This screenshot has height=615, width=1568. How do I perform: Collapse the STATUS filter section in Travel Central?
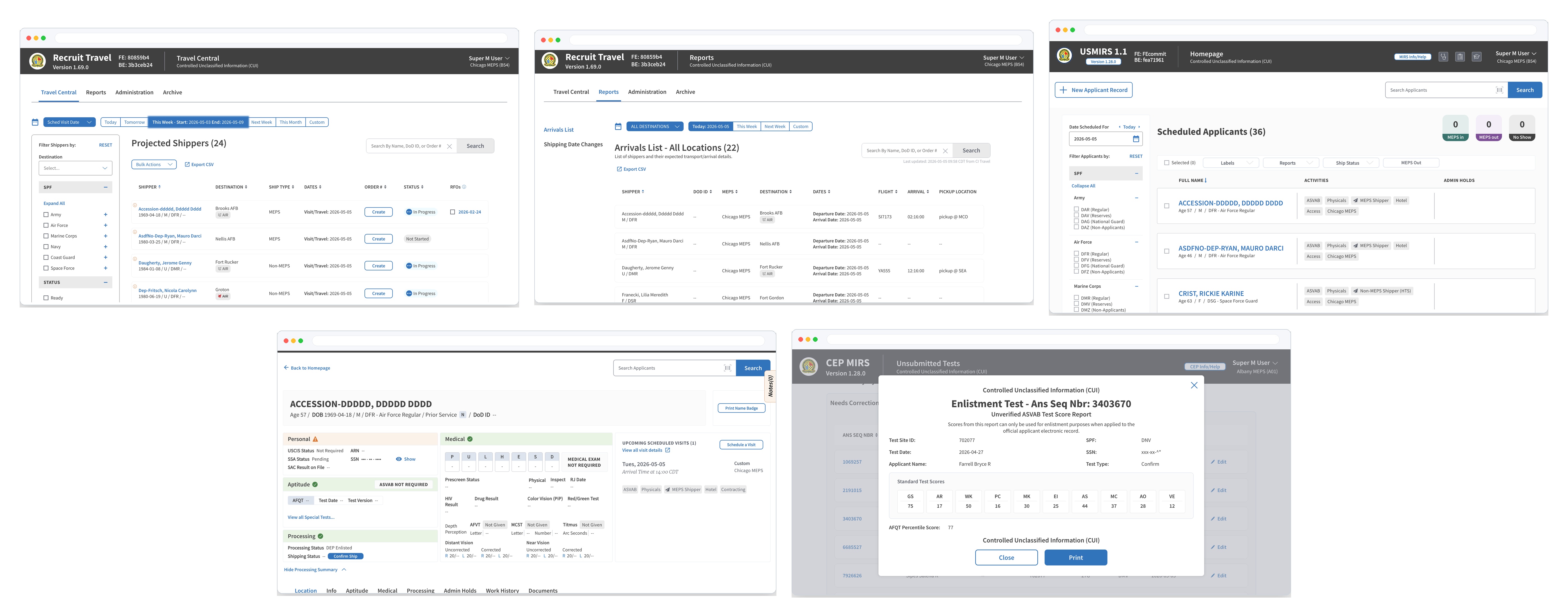(105, 283)
